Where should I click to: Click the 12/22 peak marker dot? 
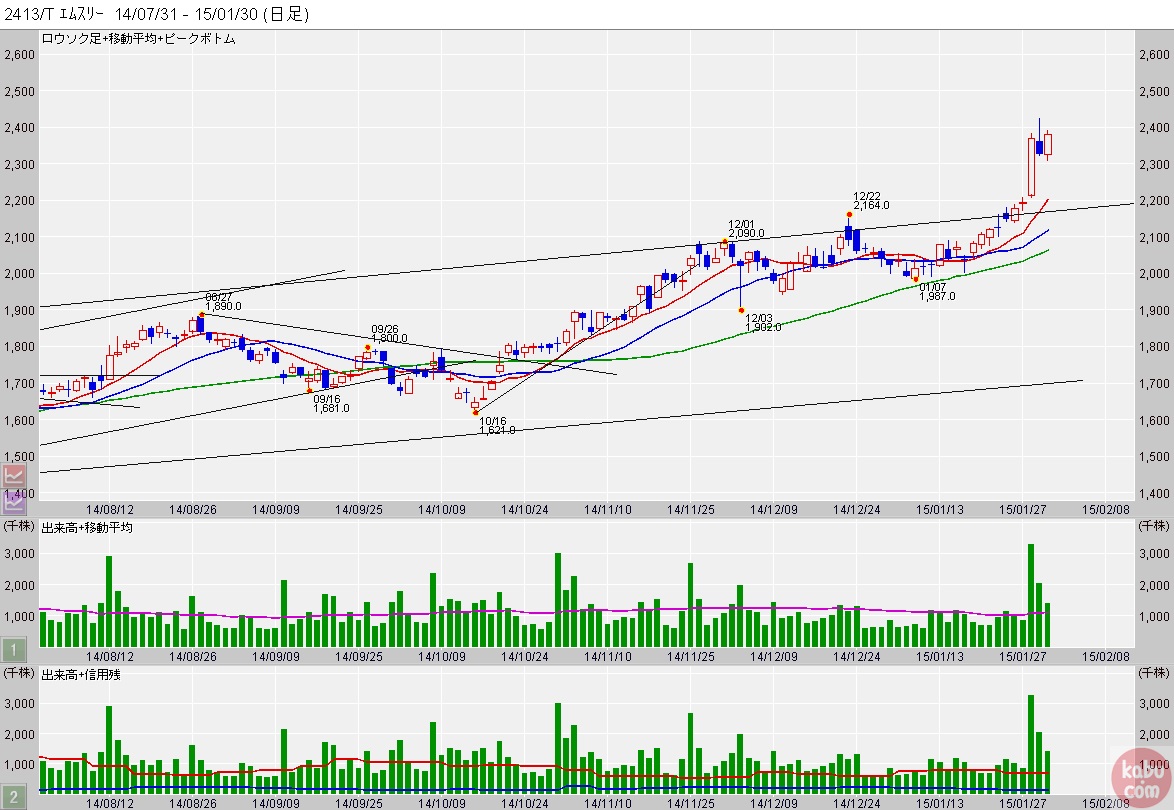point(849,214)
